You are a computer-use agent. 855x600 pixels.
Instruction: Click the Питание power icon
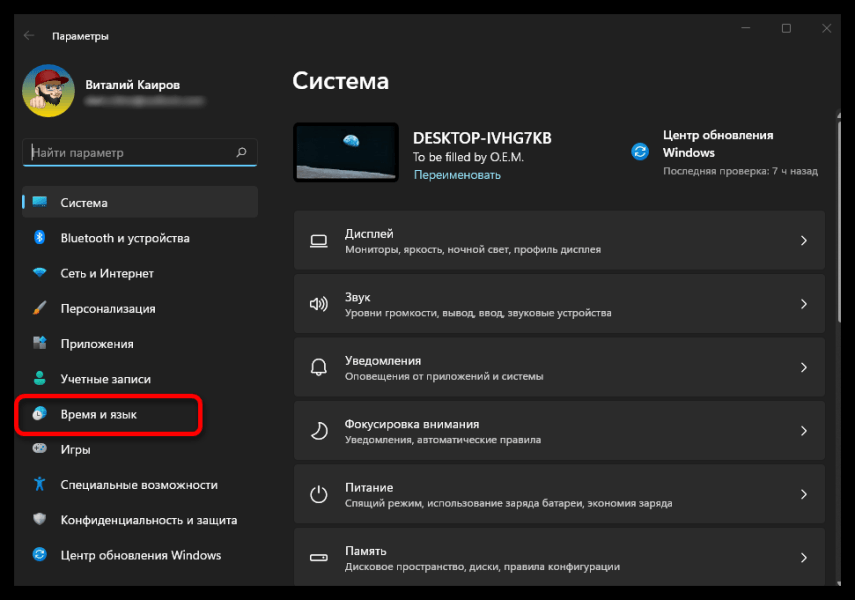point(318,494)
